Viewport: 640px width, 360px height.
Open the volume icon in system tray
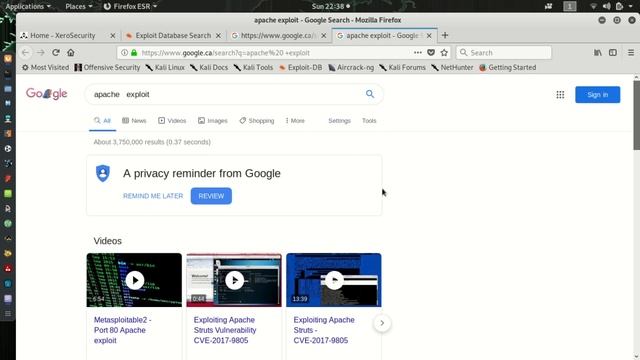tap(607, 6)
